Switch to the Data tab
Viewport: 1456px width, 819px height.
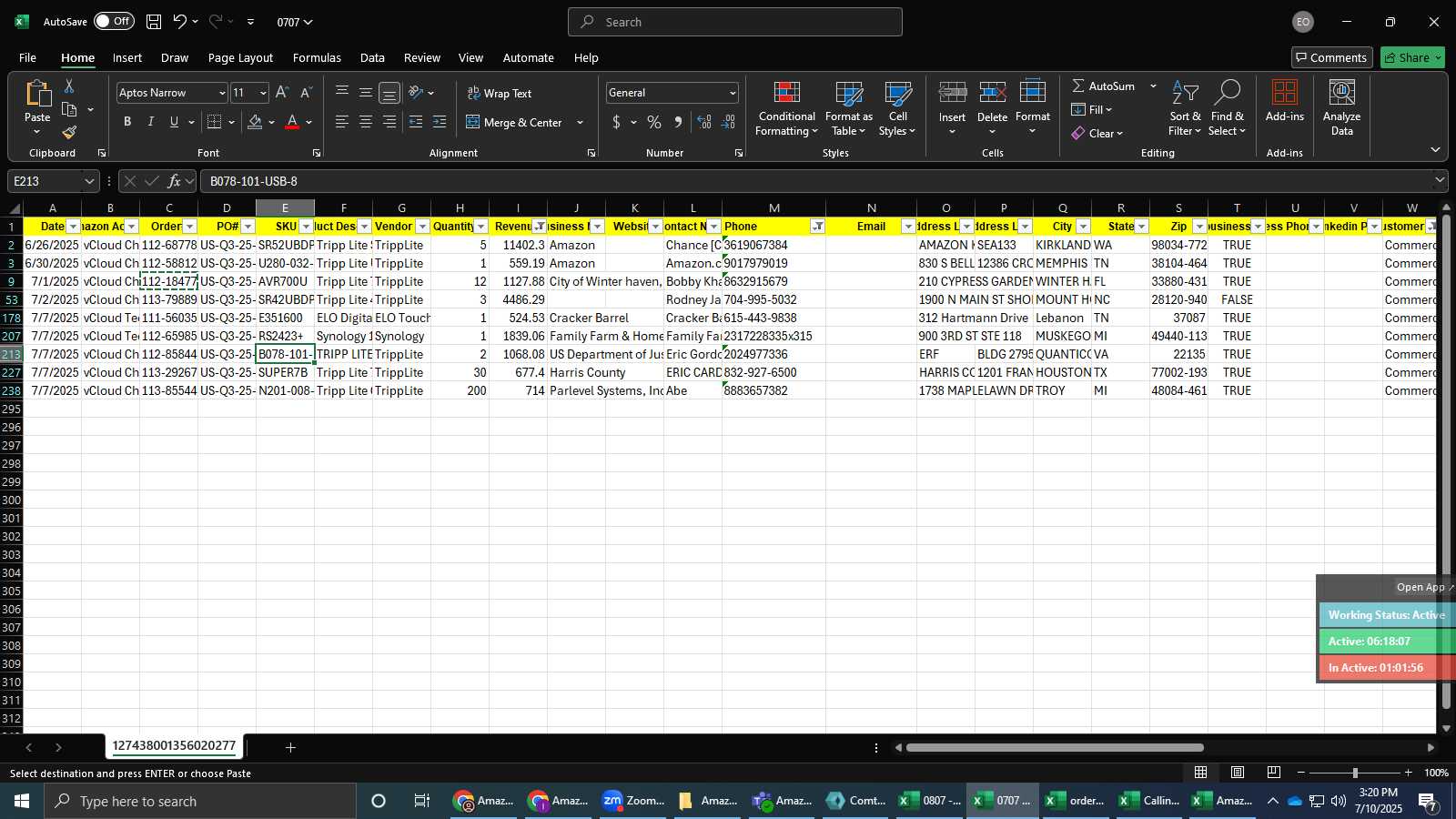[372, 57]
